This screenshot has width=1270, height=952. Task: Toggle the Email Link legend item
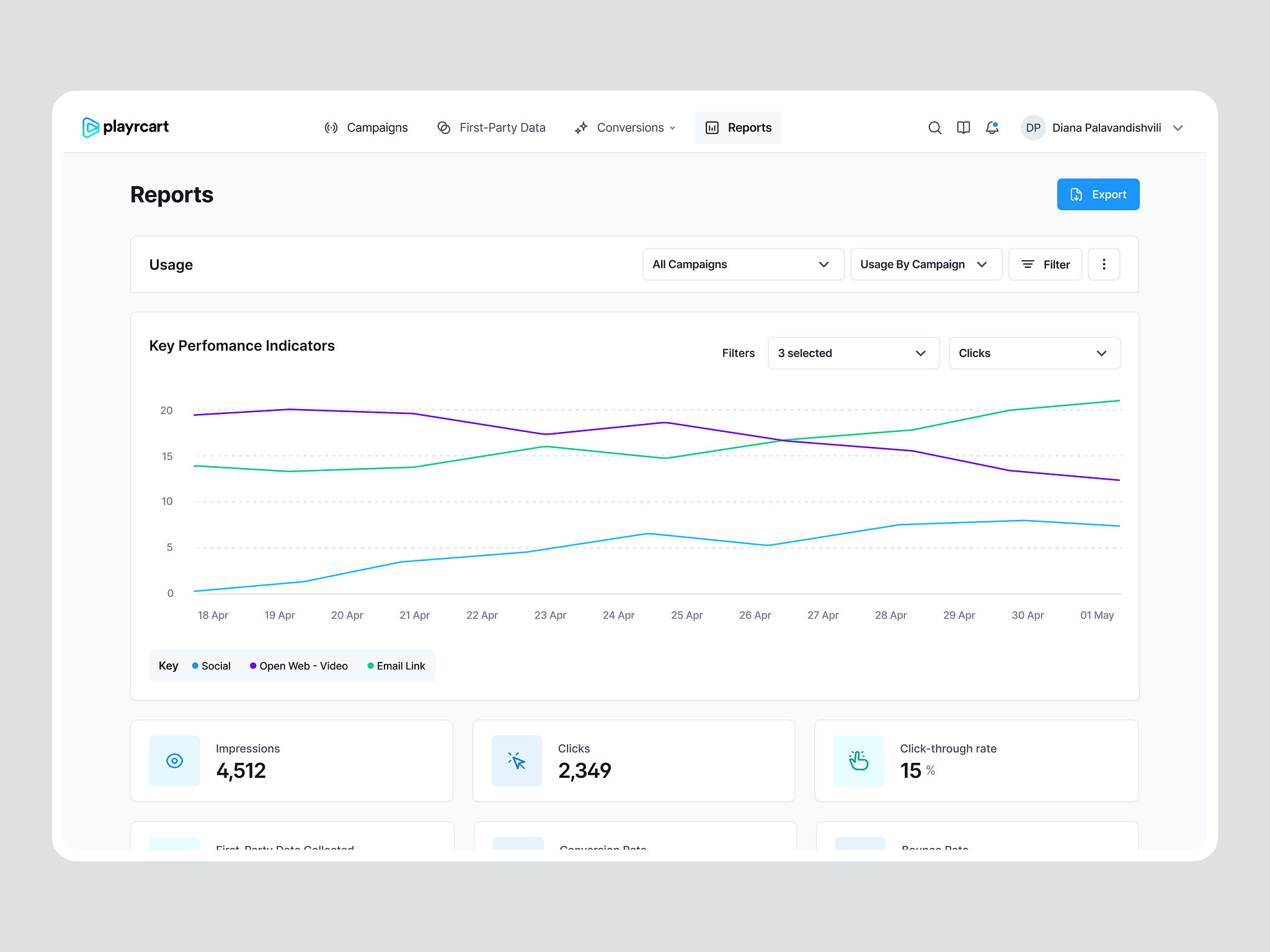(396, 666)
